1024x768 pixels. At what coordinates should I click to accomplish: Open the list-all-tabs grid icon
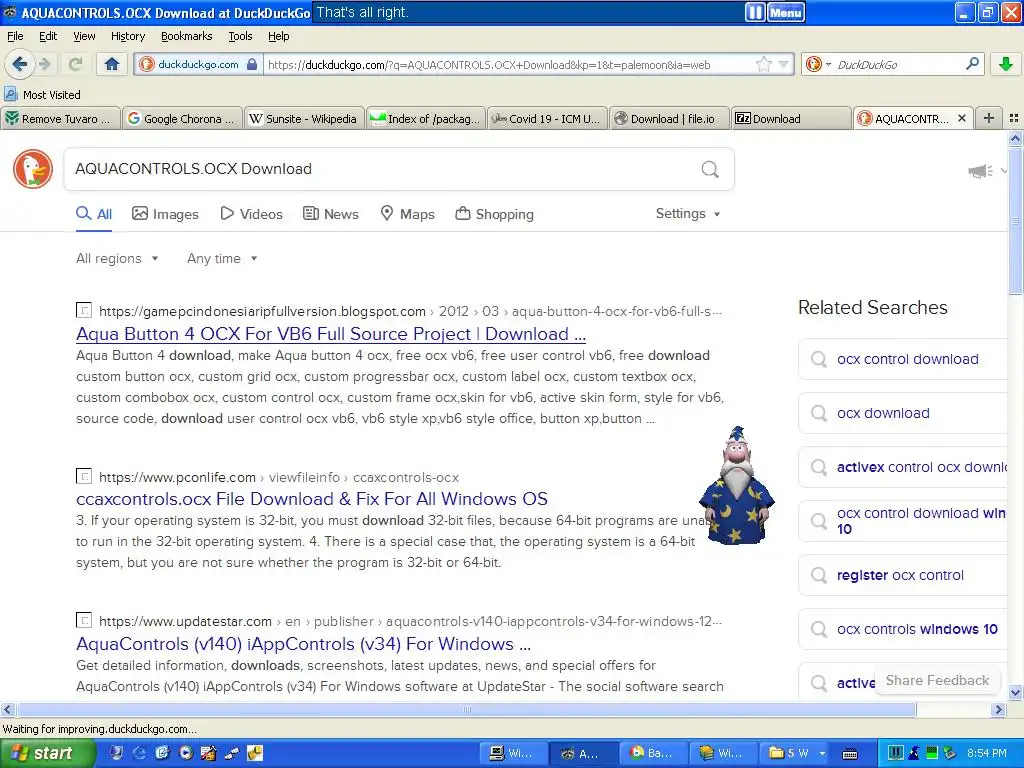1014,118
